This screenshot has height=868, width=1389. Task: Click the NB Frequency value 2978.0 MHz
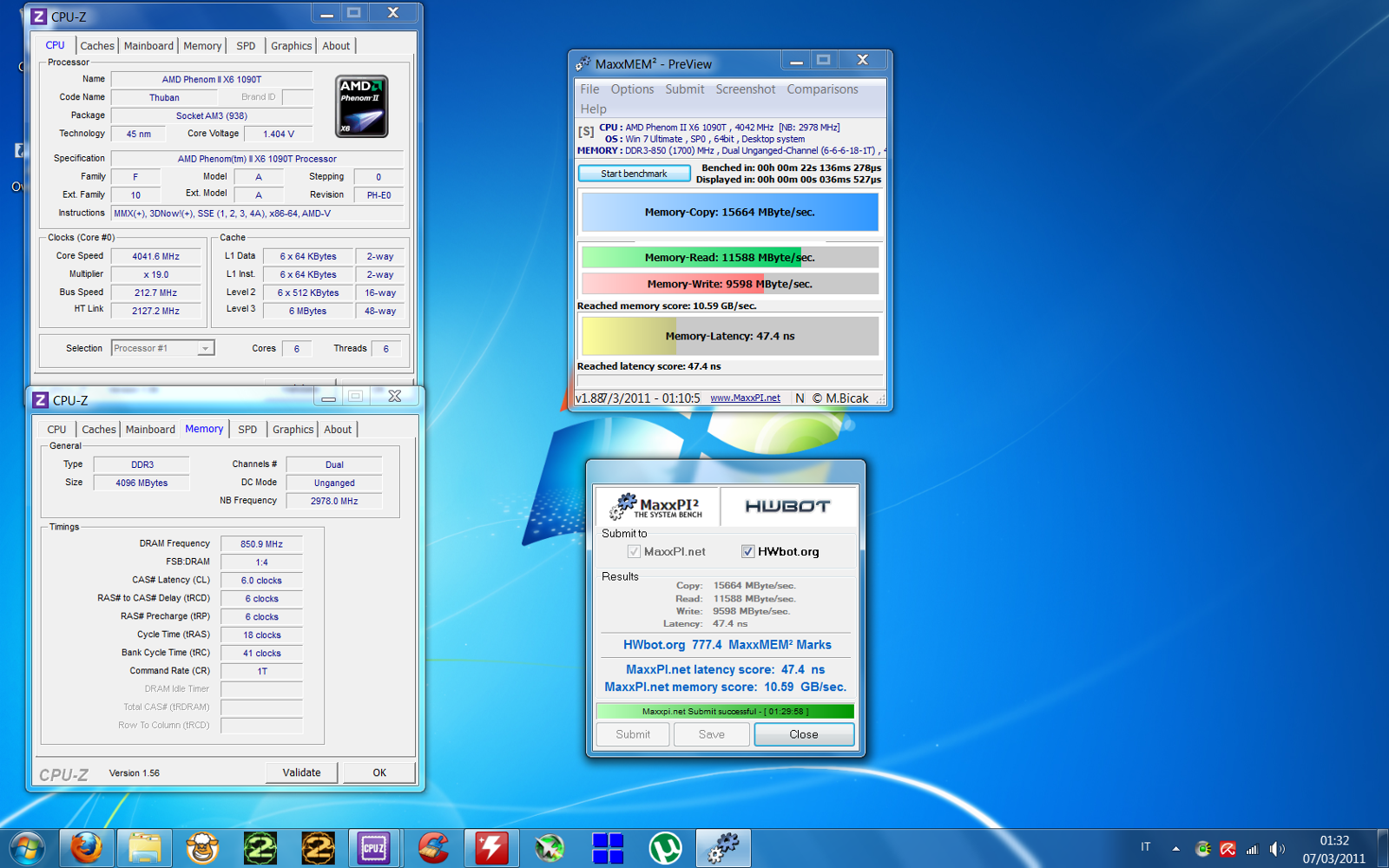click(x=334, y=501)
